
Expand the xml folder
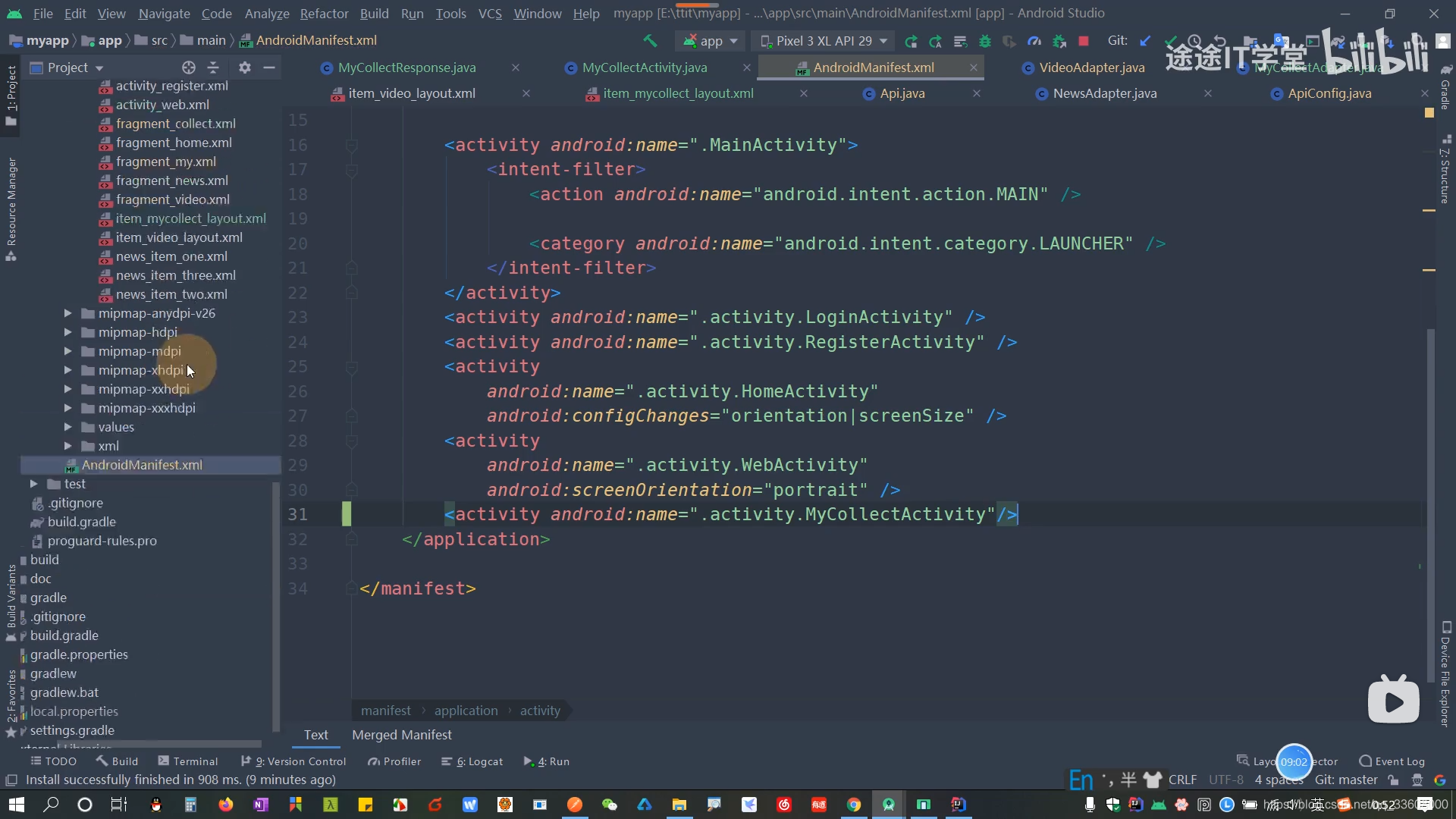click(67, 446)
